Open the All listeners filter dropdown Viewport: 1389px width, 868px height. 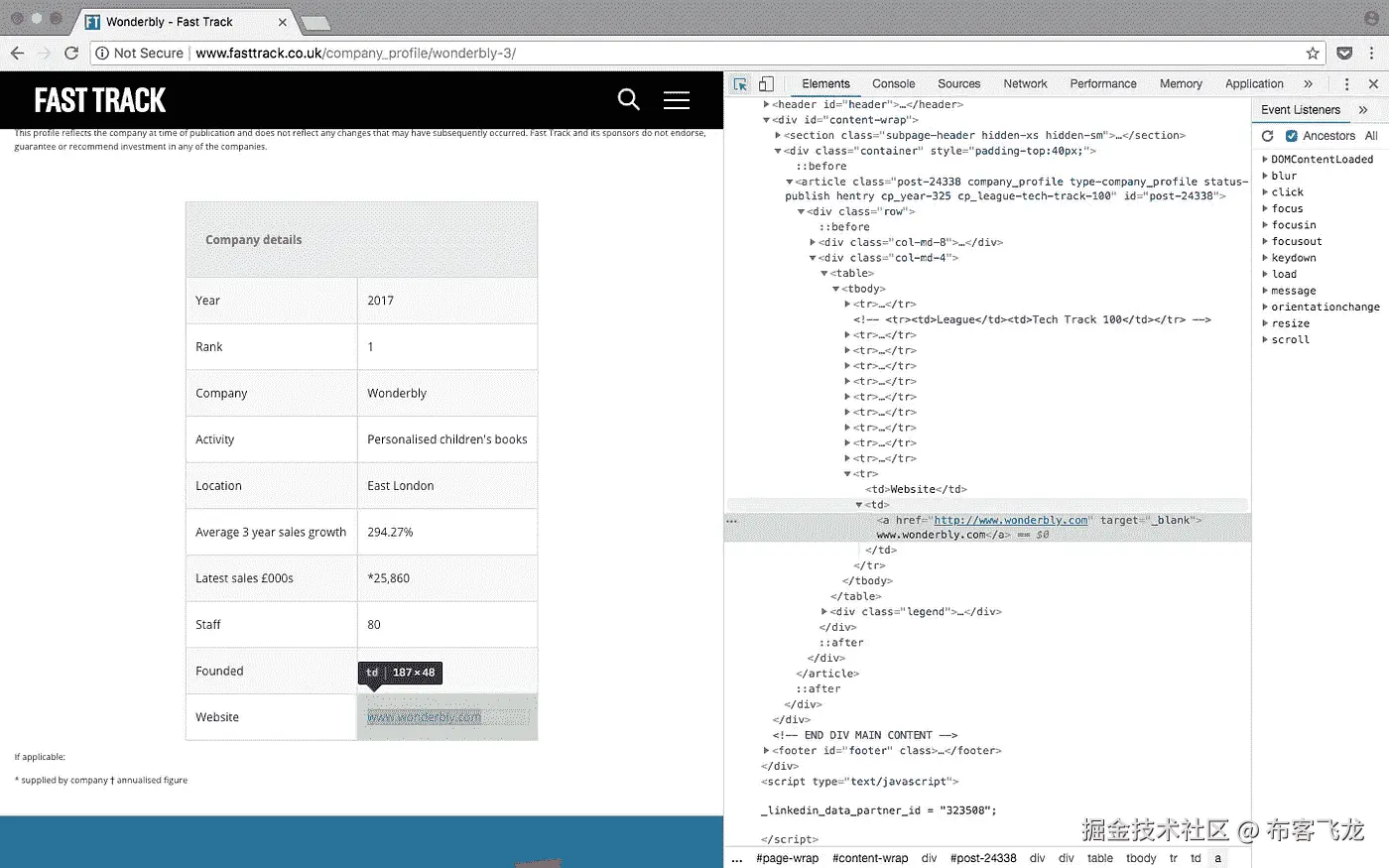1371,136
